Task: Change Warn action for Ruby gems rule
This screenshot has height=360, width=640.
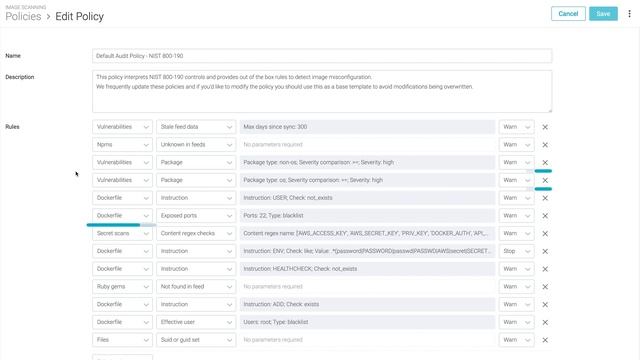Action: [516, 287]
